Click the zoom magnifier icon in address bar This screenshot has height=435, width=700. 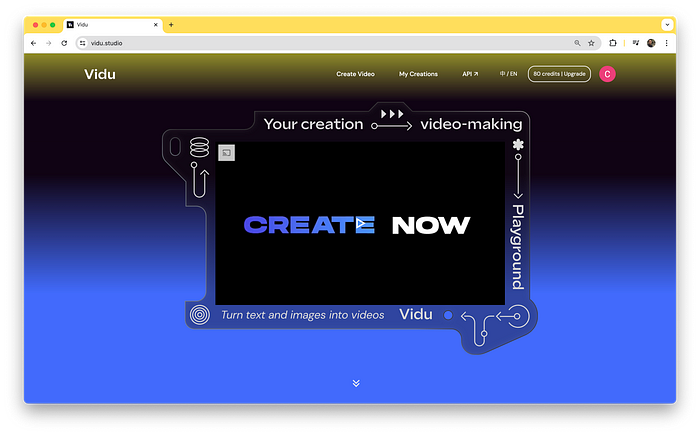pyautogui.click(x=577, y=43)
